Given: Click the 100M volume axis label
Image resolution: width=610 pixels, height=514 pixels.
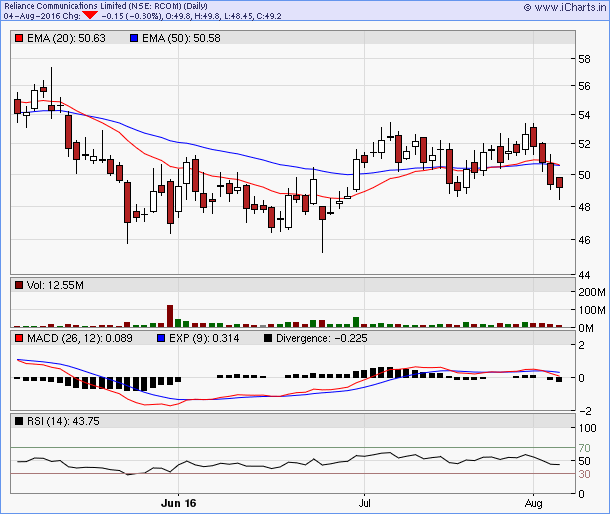Looking at the screenshot, I should (592, 310).
